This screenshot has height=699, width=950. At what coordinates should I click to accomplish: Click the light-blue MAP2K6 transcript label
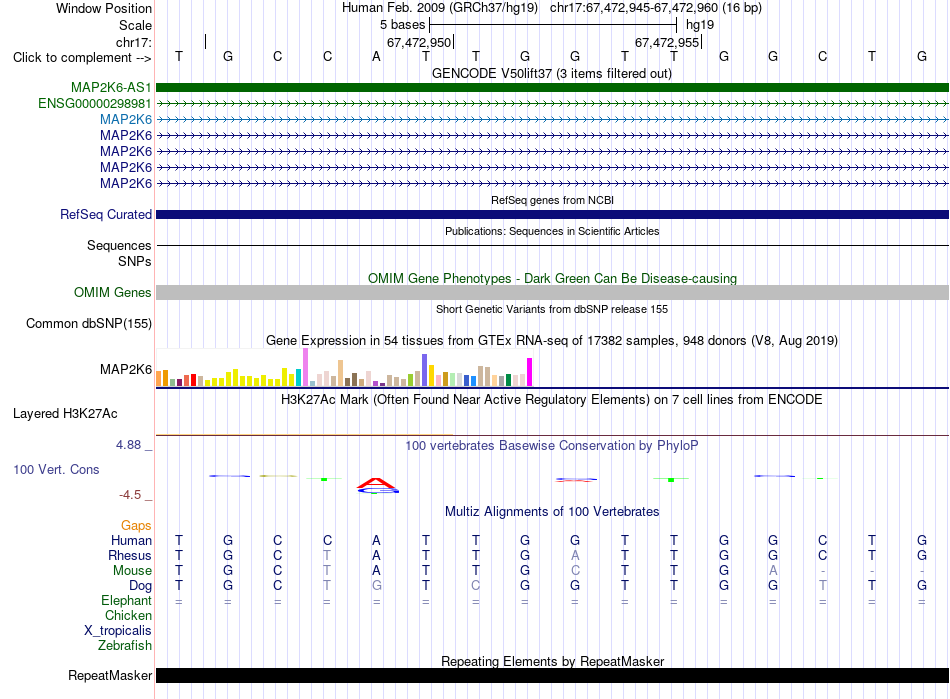126,119
